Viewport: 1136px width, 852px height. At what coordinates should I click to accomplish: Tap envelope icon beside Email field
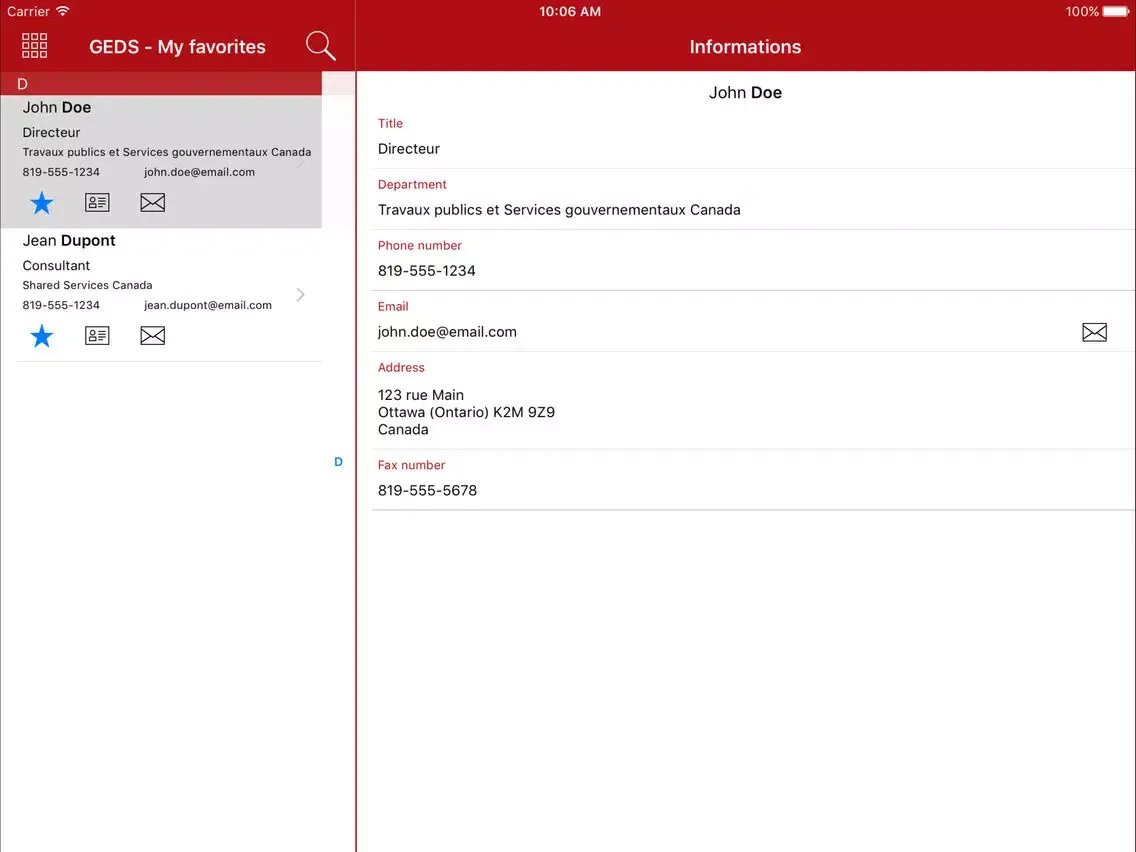click(x=1094, y=332)
